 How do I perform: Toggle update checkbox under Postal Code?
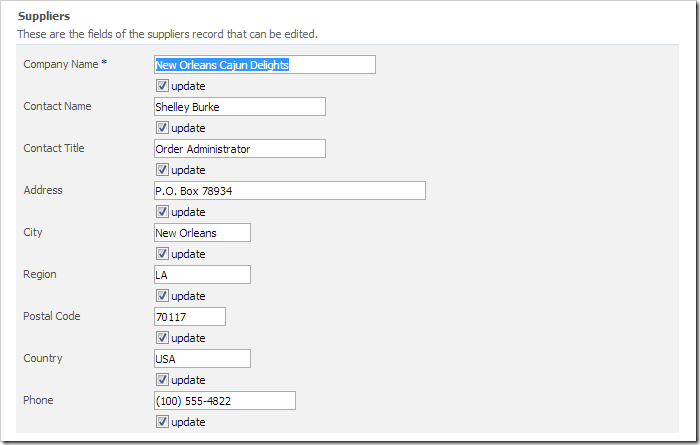coord(162,338)
